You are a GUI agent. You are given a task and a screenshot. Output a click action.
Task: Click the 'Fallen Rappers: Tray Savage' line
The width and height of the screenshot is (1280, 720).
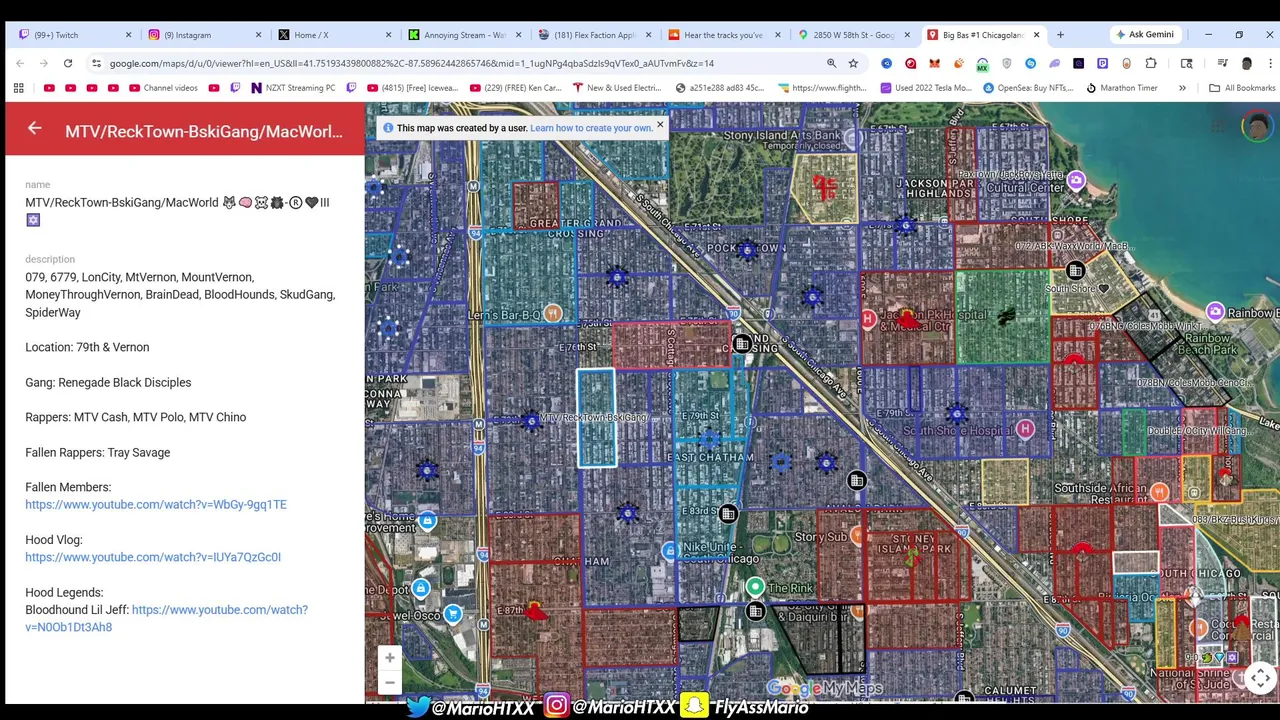pyautogui.click(x=98, y=452)
